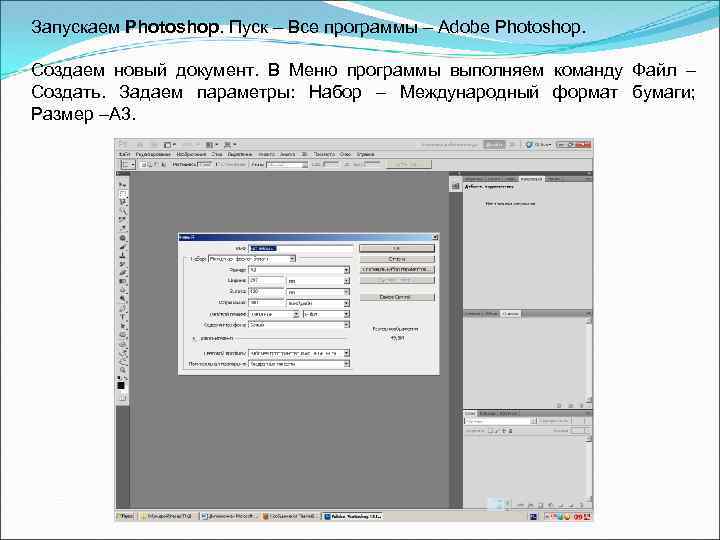Click the Растушевка field in options bar
Screen dimensions: 720x540
pos(205,164)
